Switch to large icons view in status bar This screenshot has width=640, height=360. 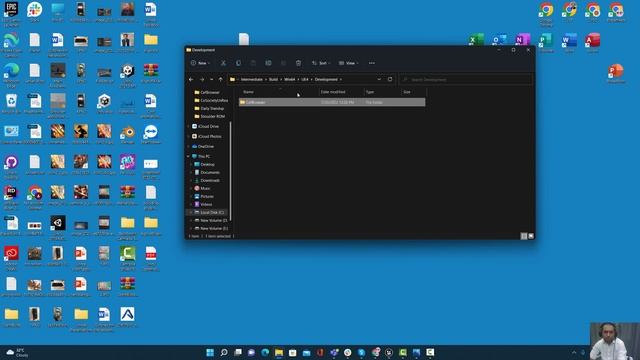[531, 236]
